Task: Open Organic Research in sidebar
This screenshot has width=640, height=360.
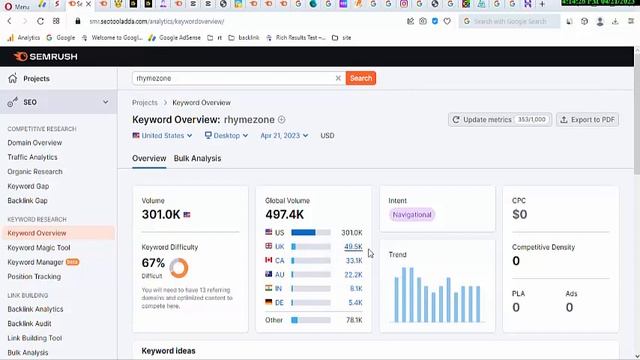Action: click(x=35, y=172)
